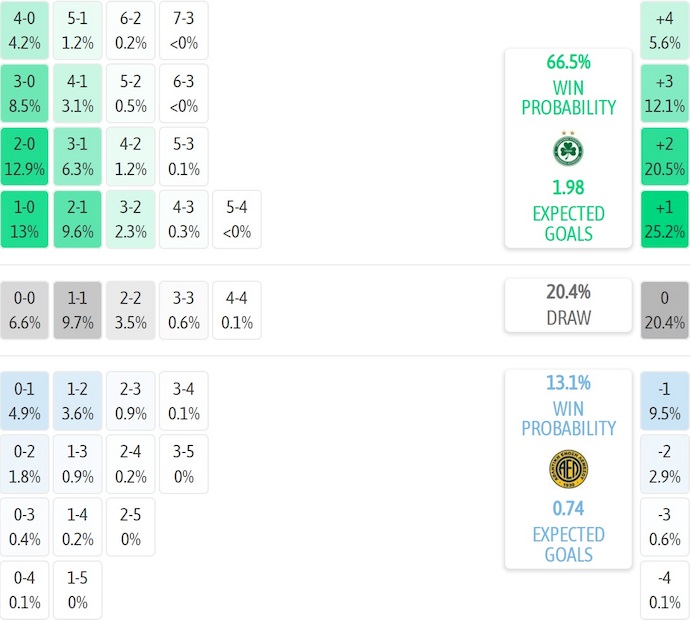The height and width of the screenshot is (620, 690).
Task: Click the +1 goal margin tile
Action: point(665,220)
